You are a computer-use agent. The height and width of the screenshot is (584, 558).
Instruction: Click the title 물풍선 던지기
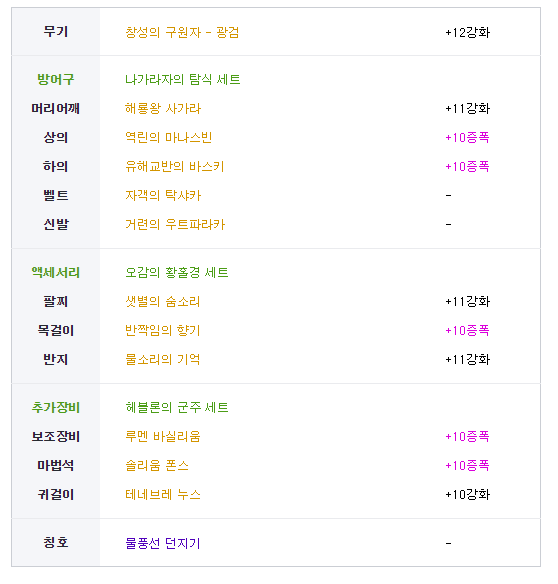pos(162,543)
